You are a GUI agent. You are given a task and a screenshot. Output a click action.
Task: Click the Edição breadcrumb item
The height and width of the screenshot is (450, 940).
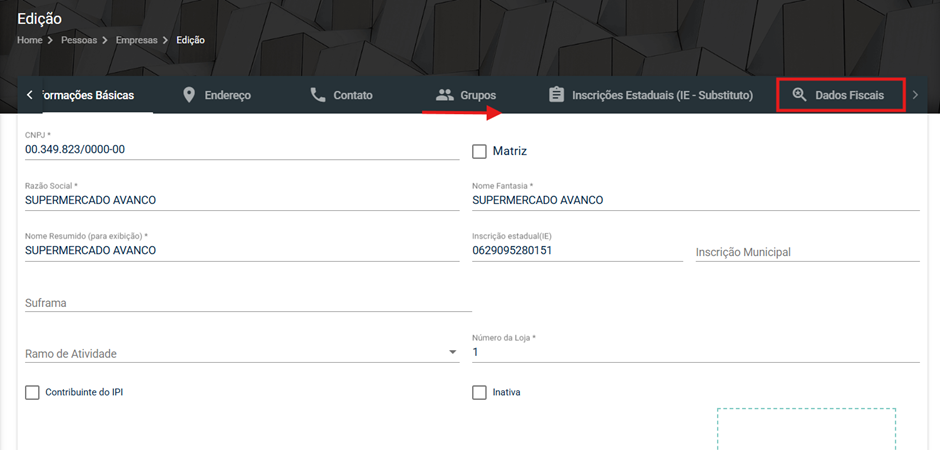tap(191, 40)
